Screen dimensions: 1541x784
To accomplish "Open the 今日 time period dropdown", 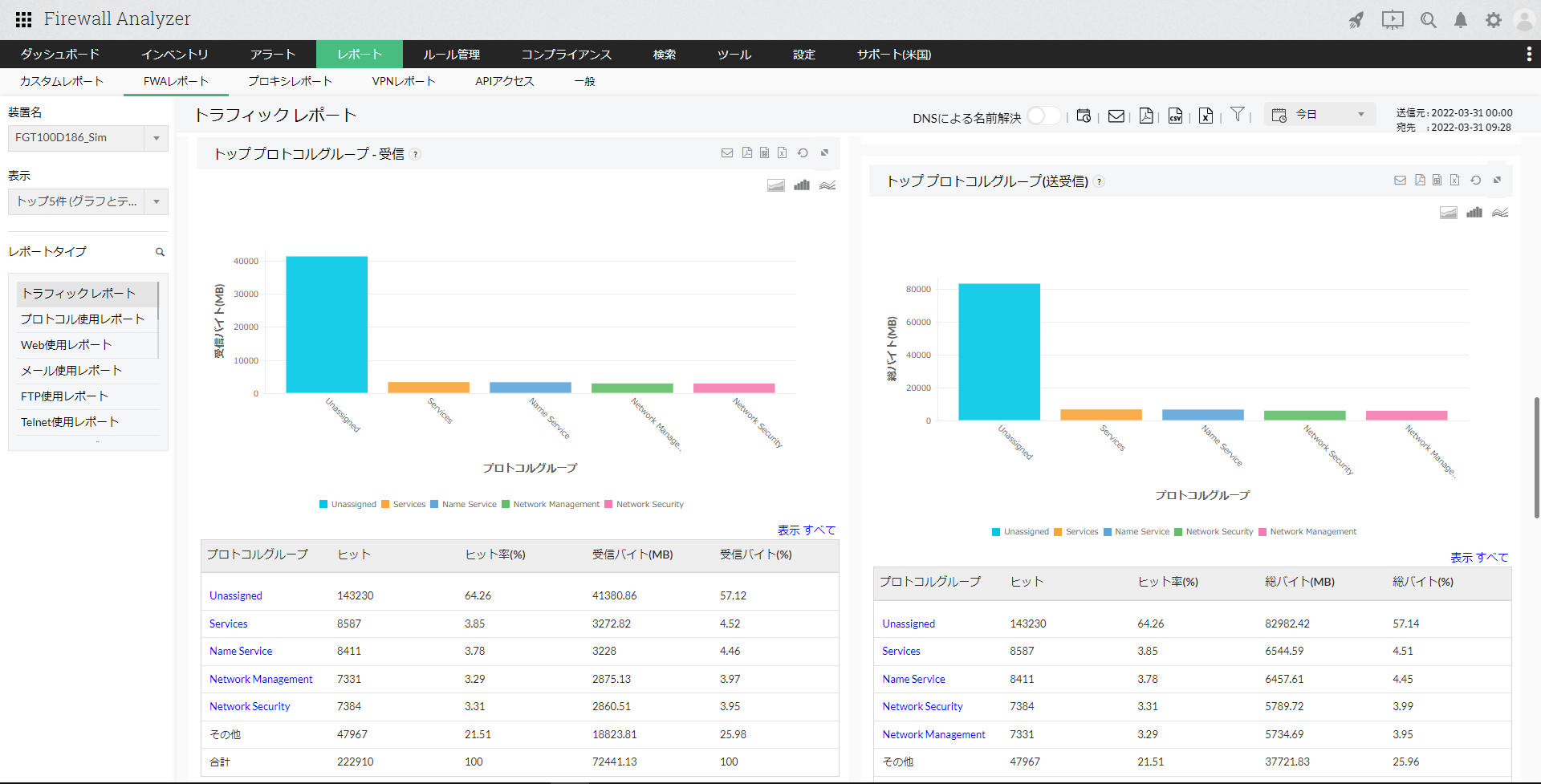I will click(x=1319, y=115).
